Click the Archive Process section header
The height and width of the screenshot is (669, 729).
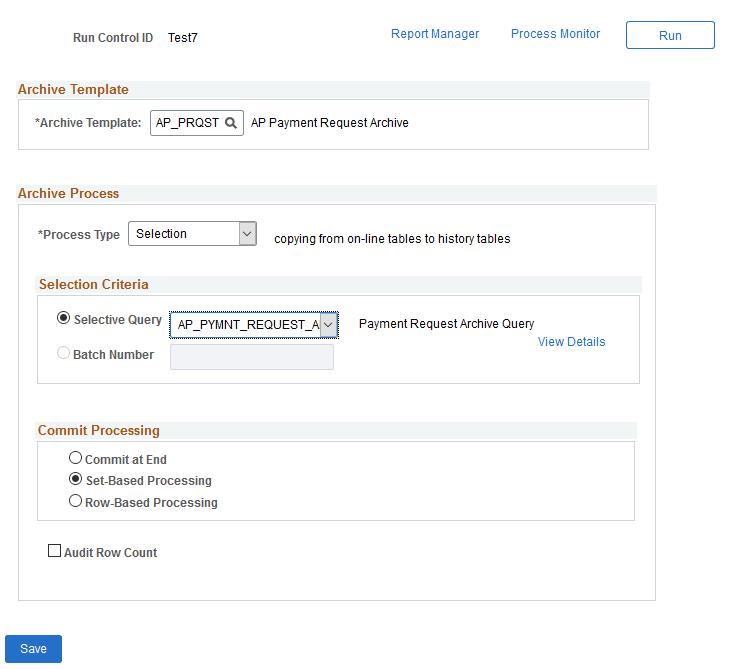pyautogui.click(x=68, y=194)
